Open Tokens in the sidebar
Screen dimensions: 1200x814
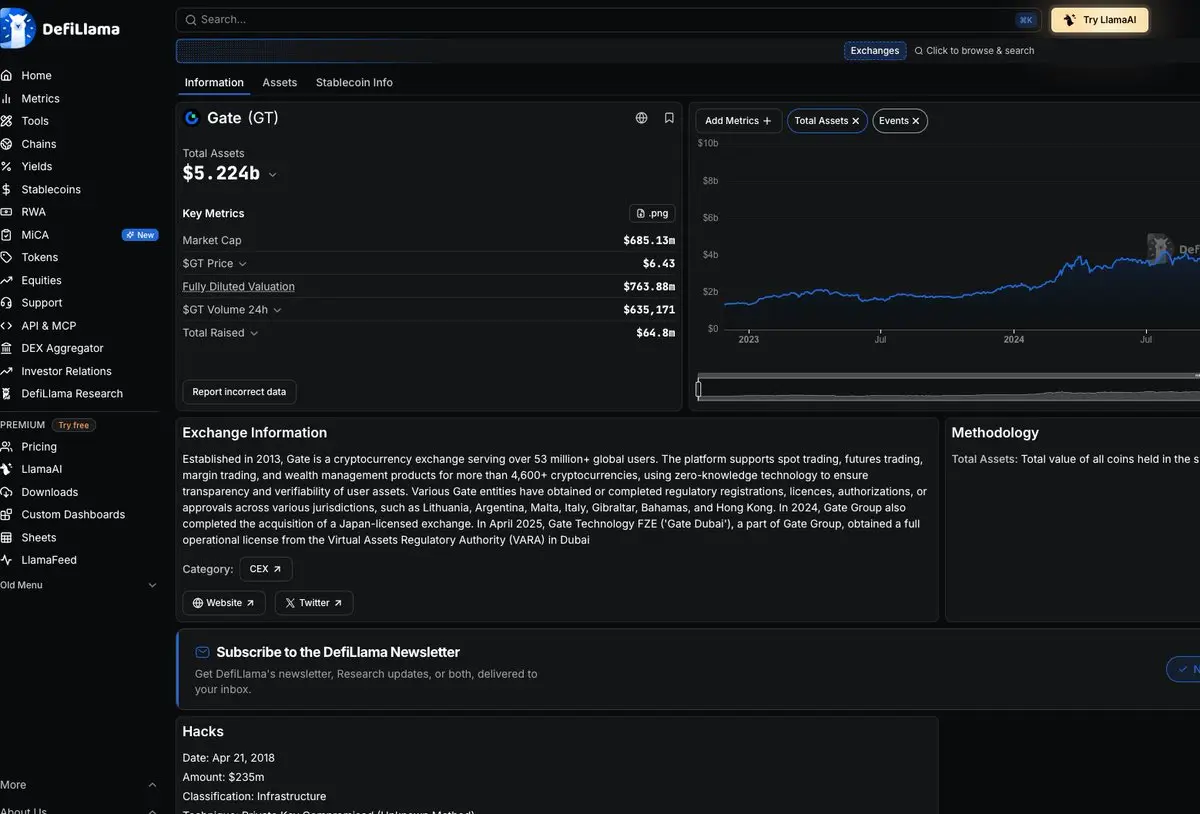pyautogui.click(x=40, y=257)
